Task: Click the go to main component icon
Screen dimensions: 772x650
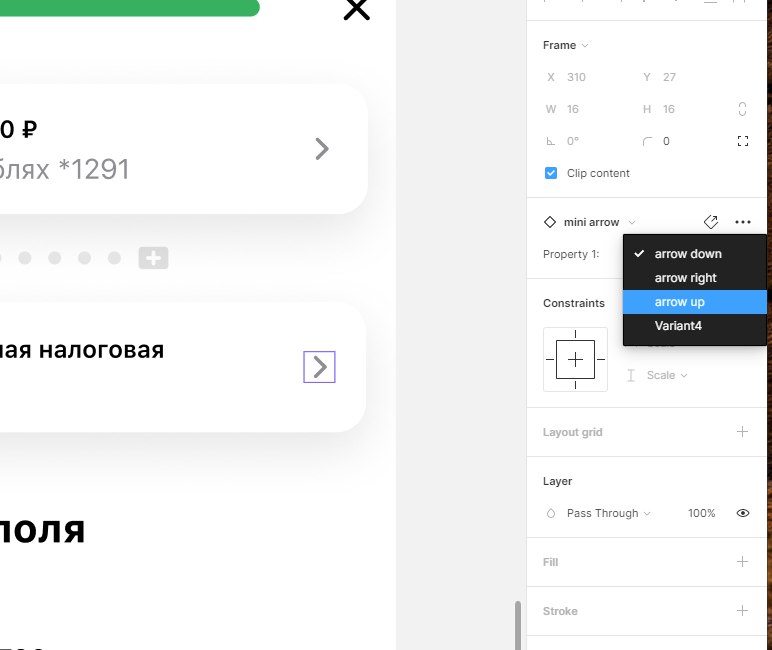Action: coord(710,222)
